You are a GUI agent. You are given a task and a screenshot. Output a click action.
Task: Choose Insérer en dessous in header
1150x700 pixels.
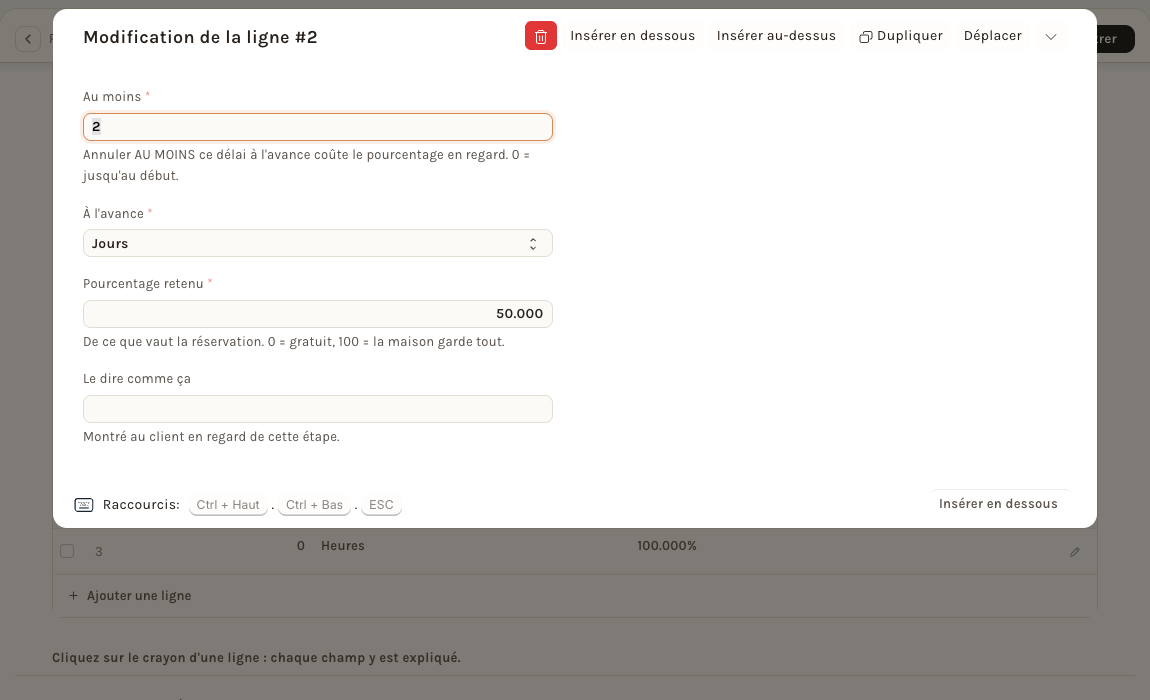tap(632, 36)
